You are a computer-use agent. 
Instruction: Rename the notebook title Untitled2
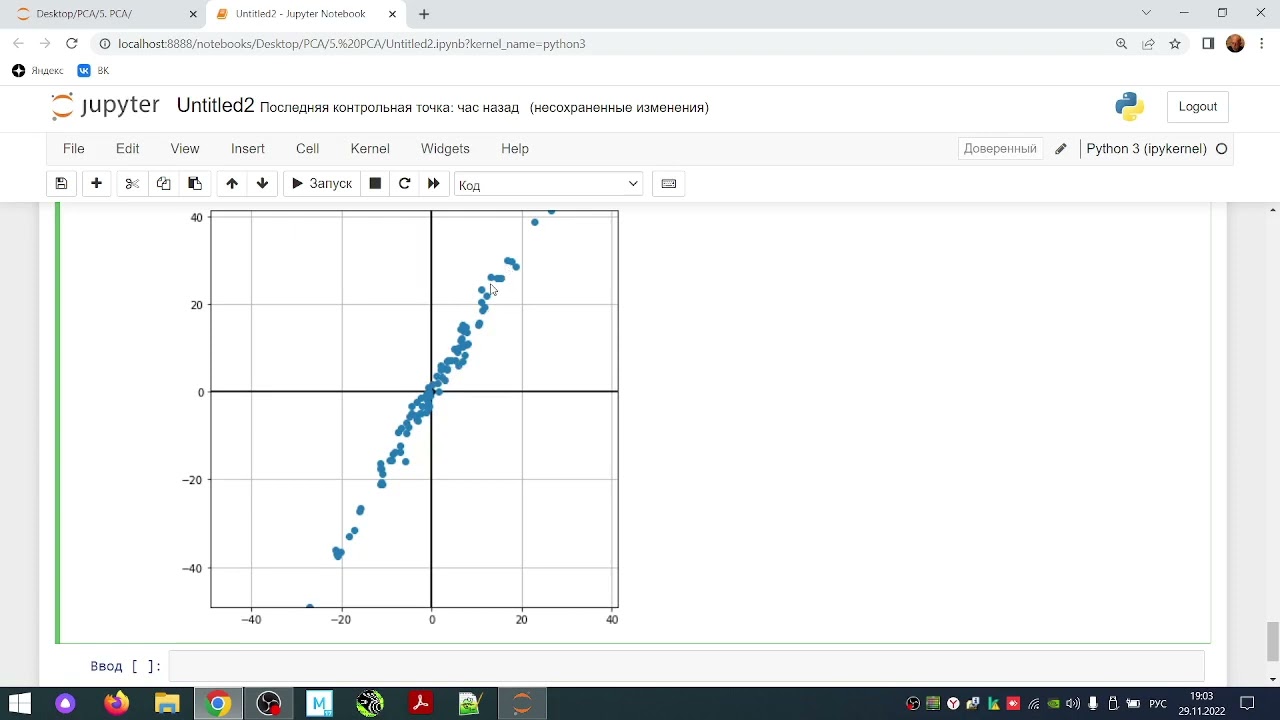(x=215, y=106)
